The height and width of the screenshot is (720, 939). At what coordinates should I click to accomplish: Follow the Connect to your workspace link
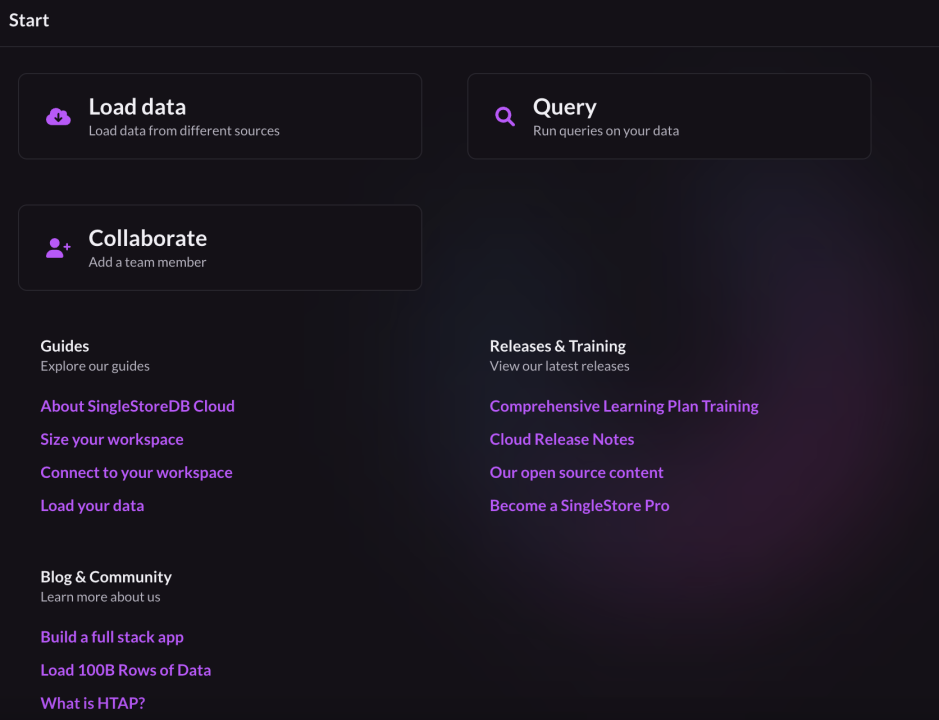[136, 472]
